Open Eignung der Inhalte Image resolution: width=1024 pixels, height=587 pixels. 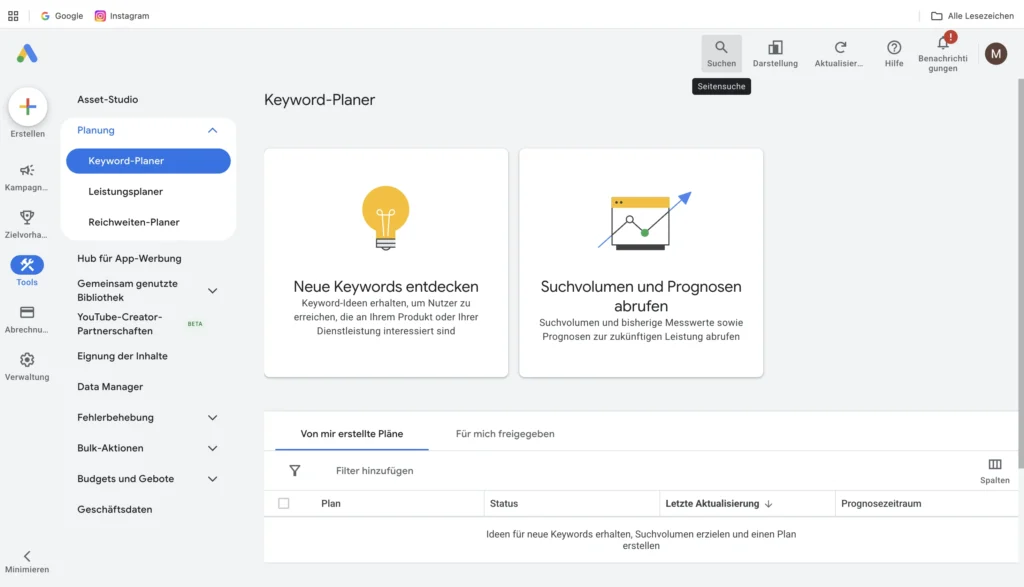(122, 356)
